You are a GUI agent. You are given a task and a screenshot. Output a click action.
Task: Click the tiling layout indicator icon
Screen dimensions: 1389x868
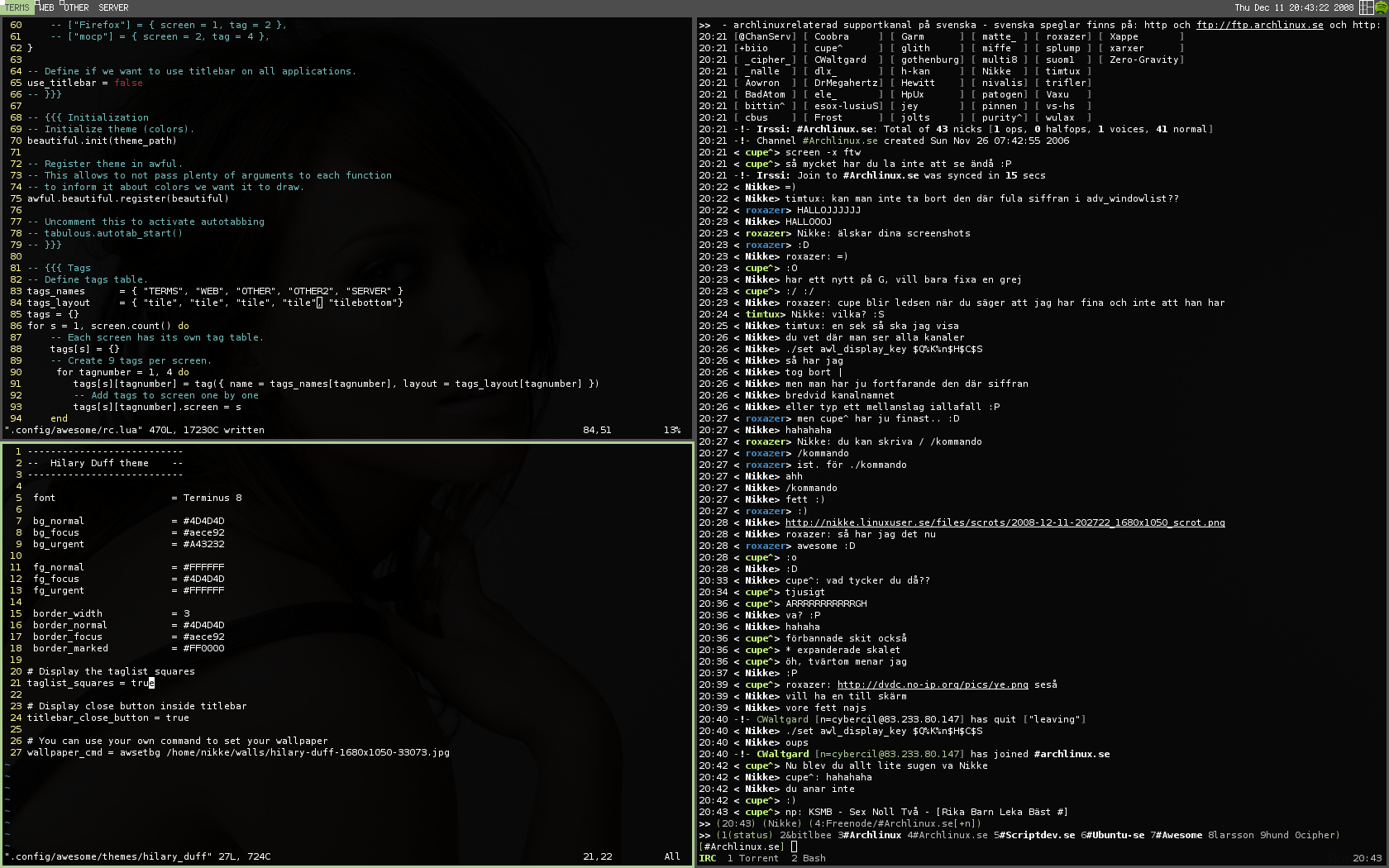(1367, 7)
